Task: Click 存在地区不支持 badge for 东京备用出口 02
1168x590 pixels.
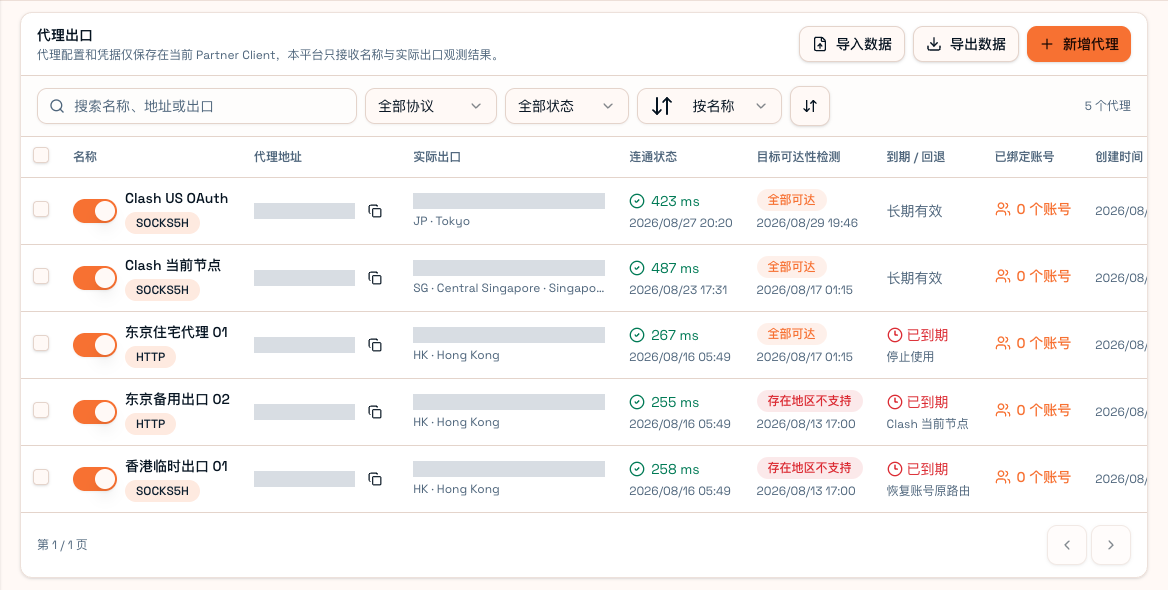Action: click(810, 401)
